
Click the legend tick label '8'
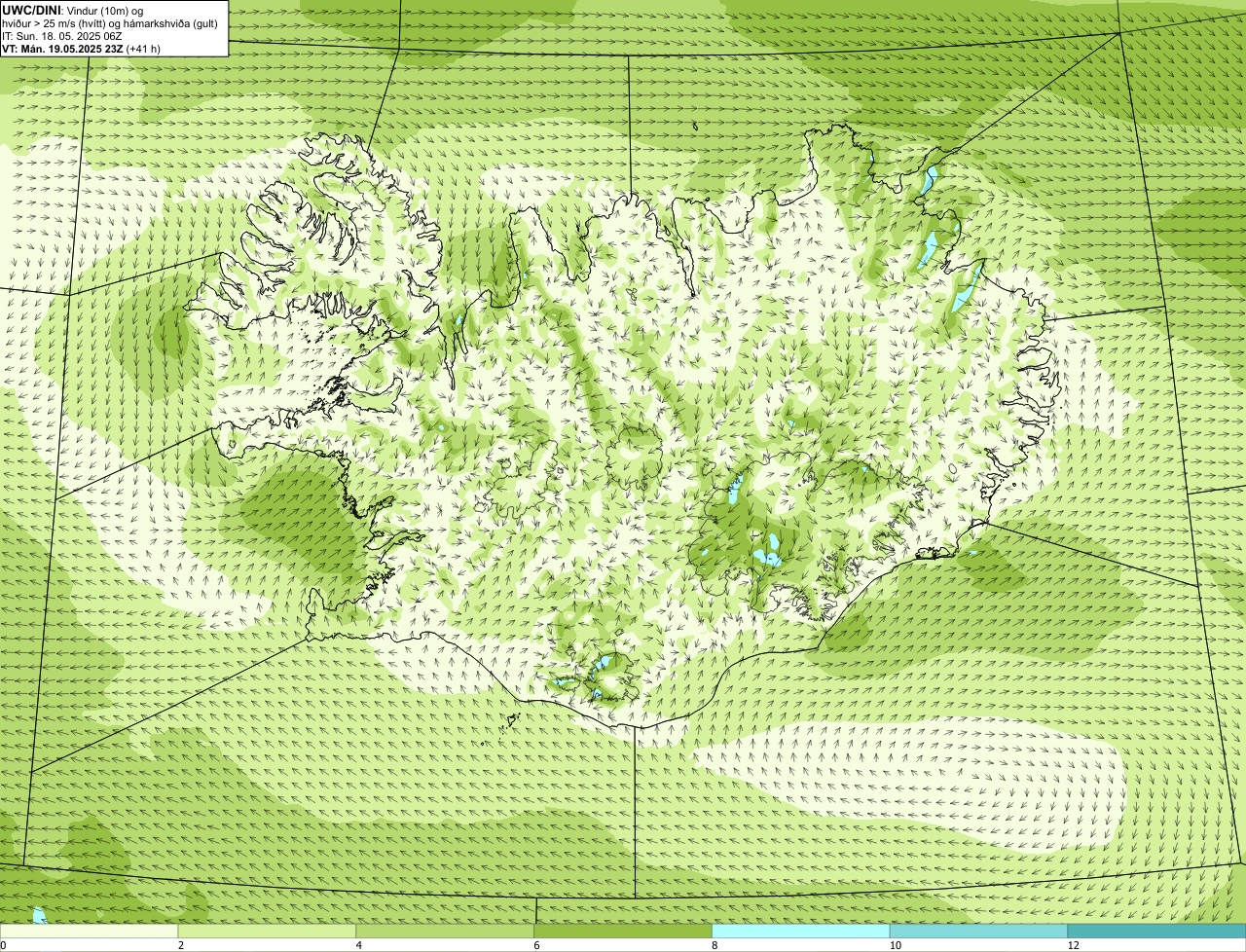715,945
